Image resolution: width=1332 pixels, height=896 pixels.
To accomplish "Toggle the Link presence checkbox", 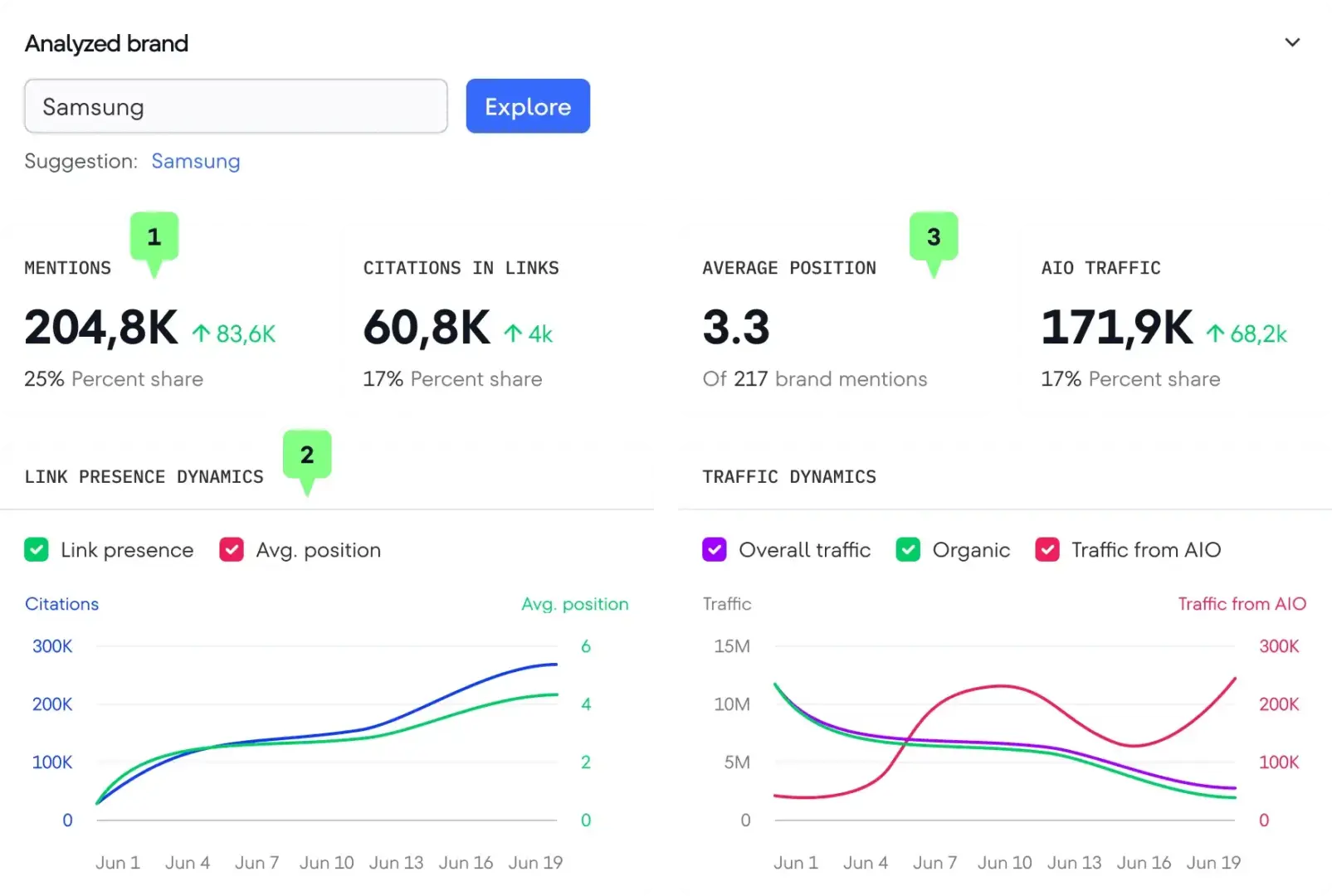I will click(37, 549).
